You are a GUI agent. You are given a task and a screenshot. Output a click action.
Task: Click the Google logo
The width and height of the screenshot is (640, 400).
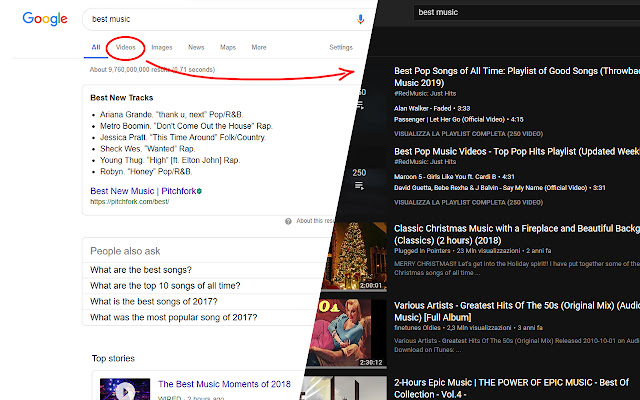(x=45, y=18)
